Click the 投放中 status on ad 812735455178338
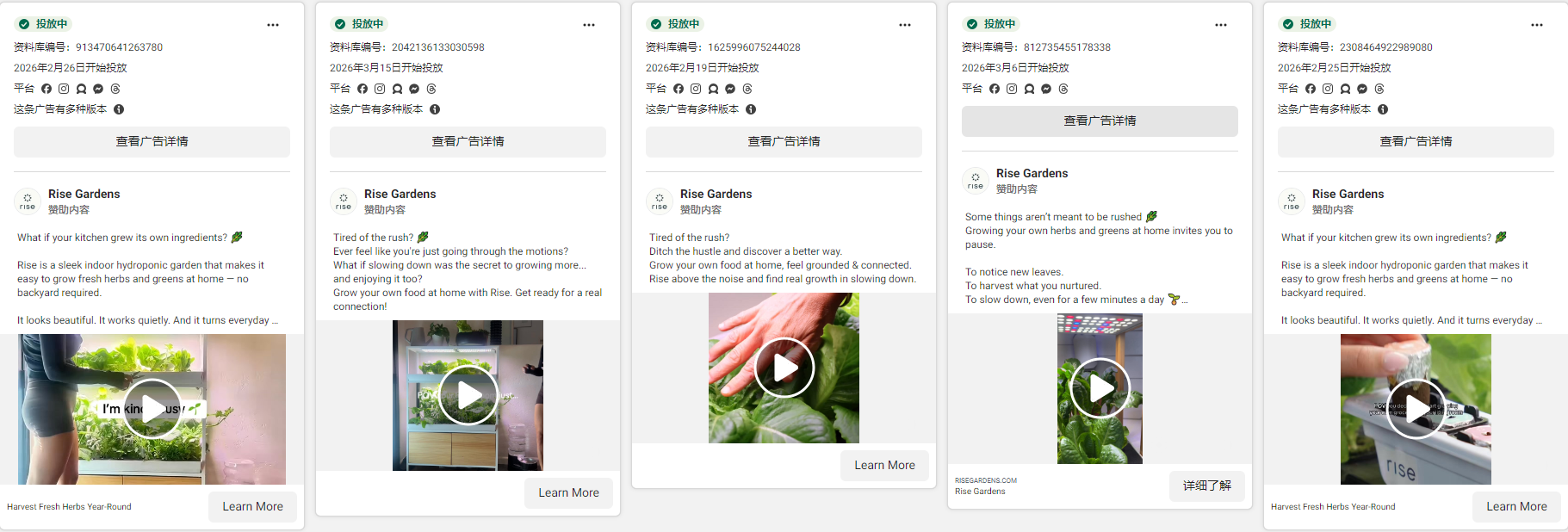1568x532 pixels. point(992,24)
